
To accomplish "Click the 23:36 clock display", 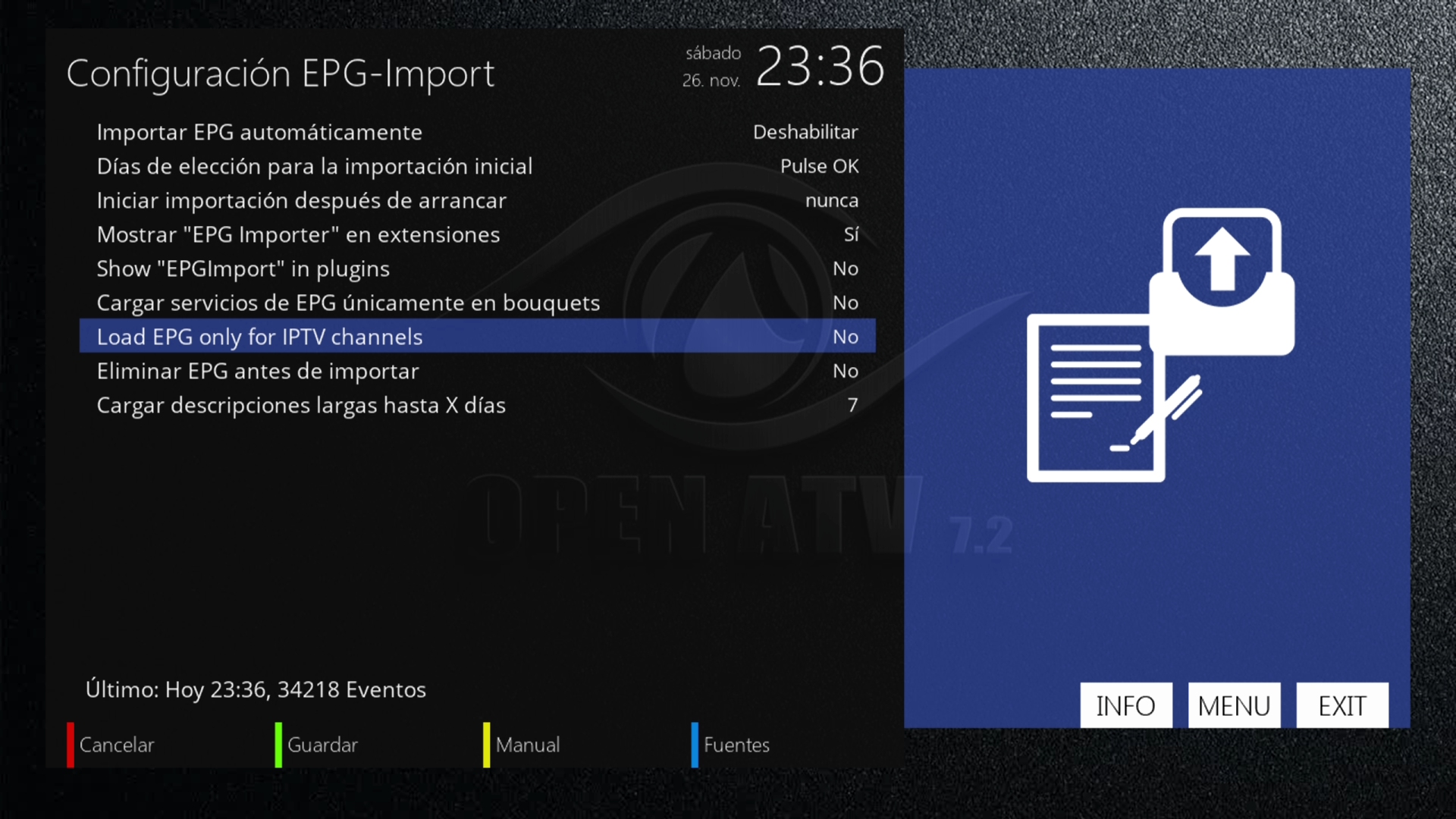I will coord(820,66).
